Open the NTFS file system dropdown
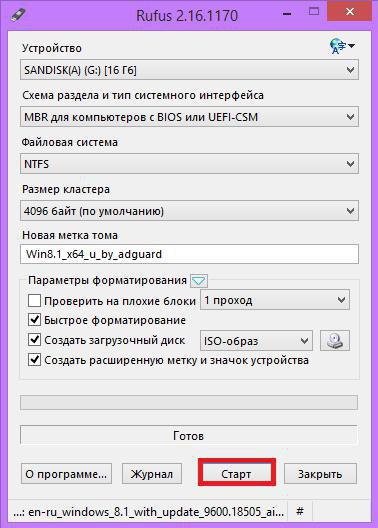Screen dimensions: 378x528 click(x=189, y=164)
